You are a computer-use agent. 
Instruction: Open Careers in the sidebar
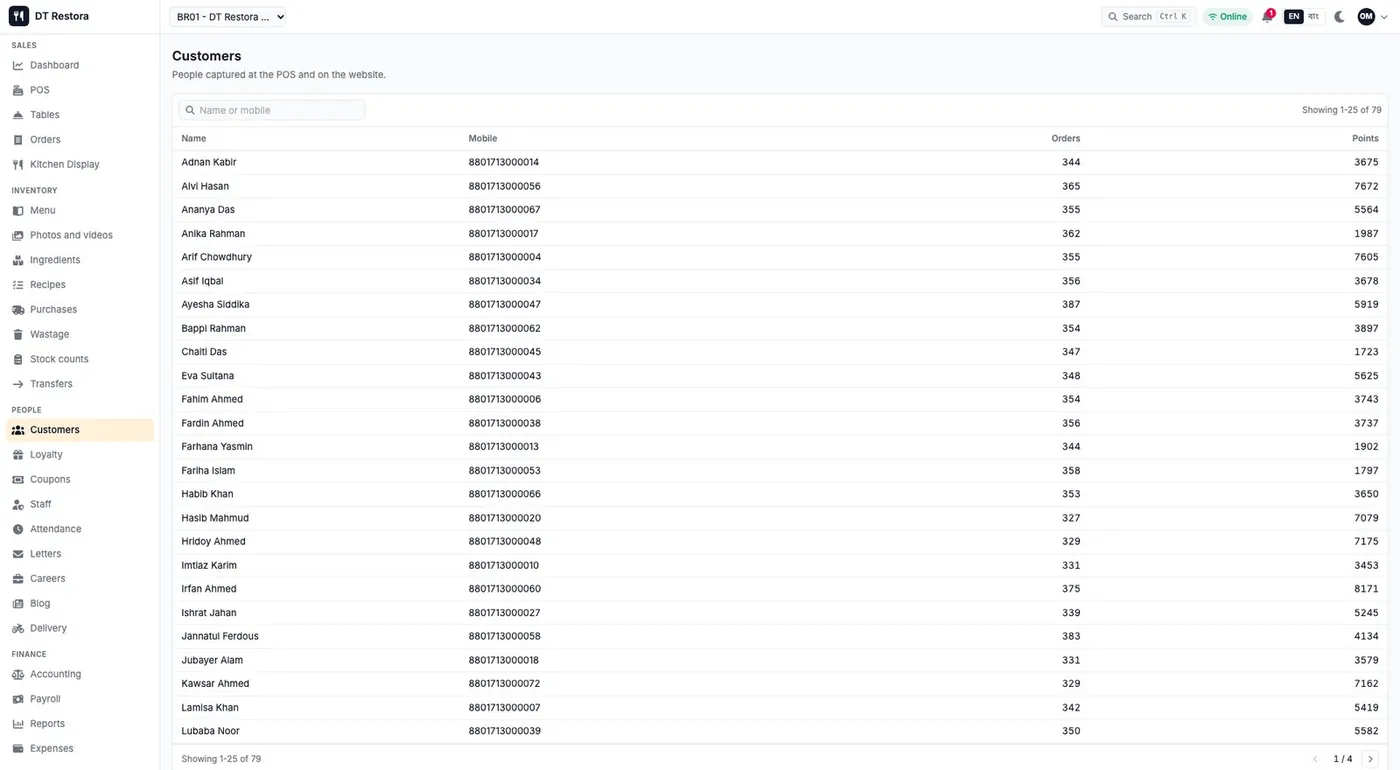(80, 578)
